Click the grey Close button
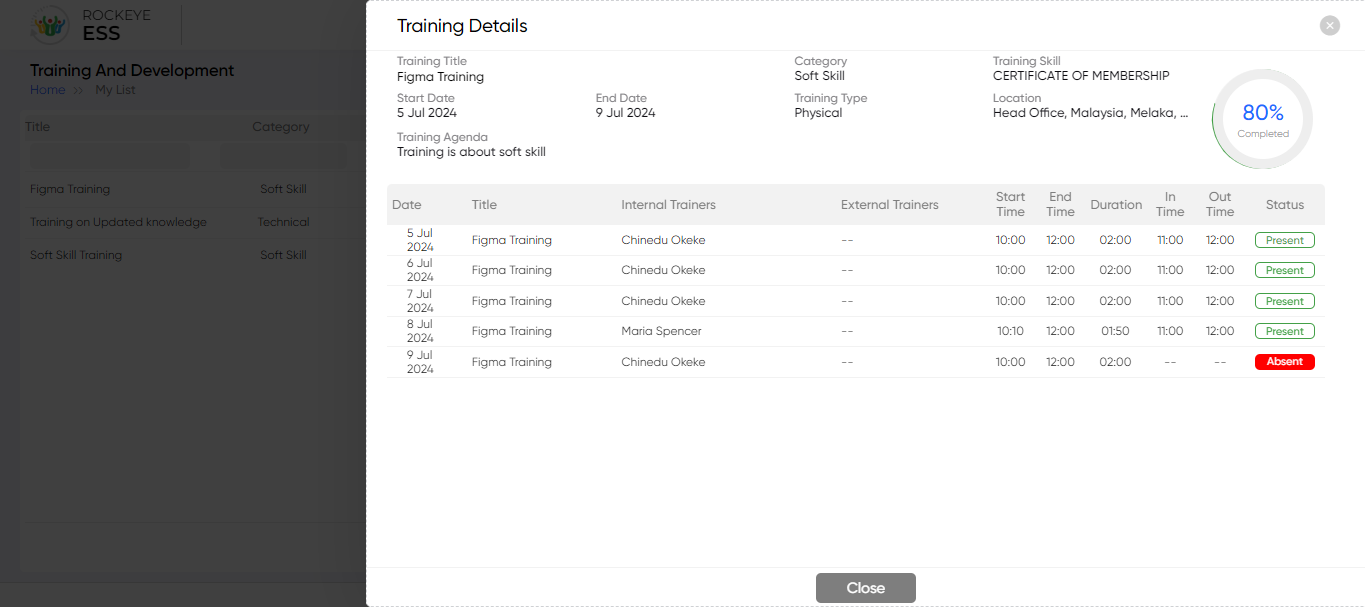This screenshot has height=607, width=1365. (865, 588)
